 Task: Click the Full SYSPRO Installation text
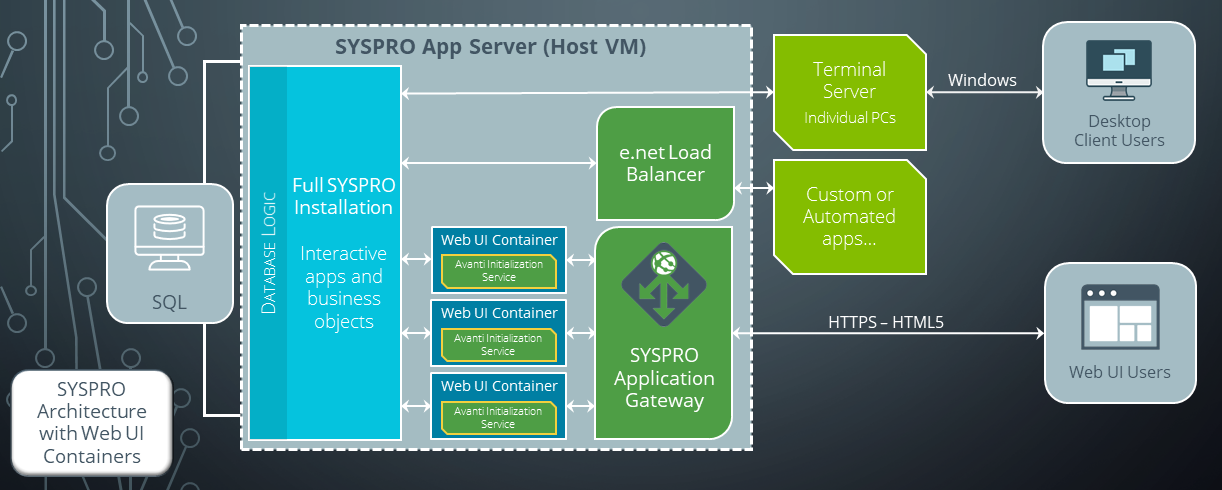[342, 195]
